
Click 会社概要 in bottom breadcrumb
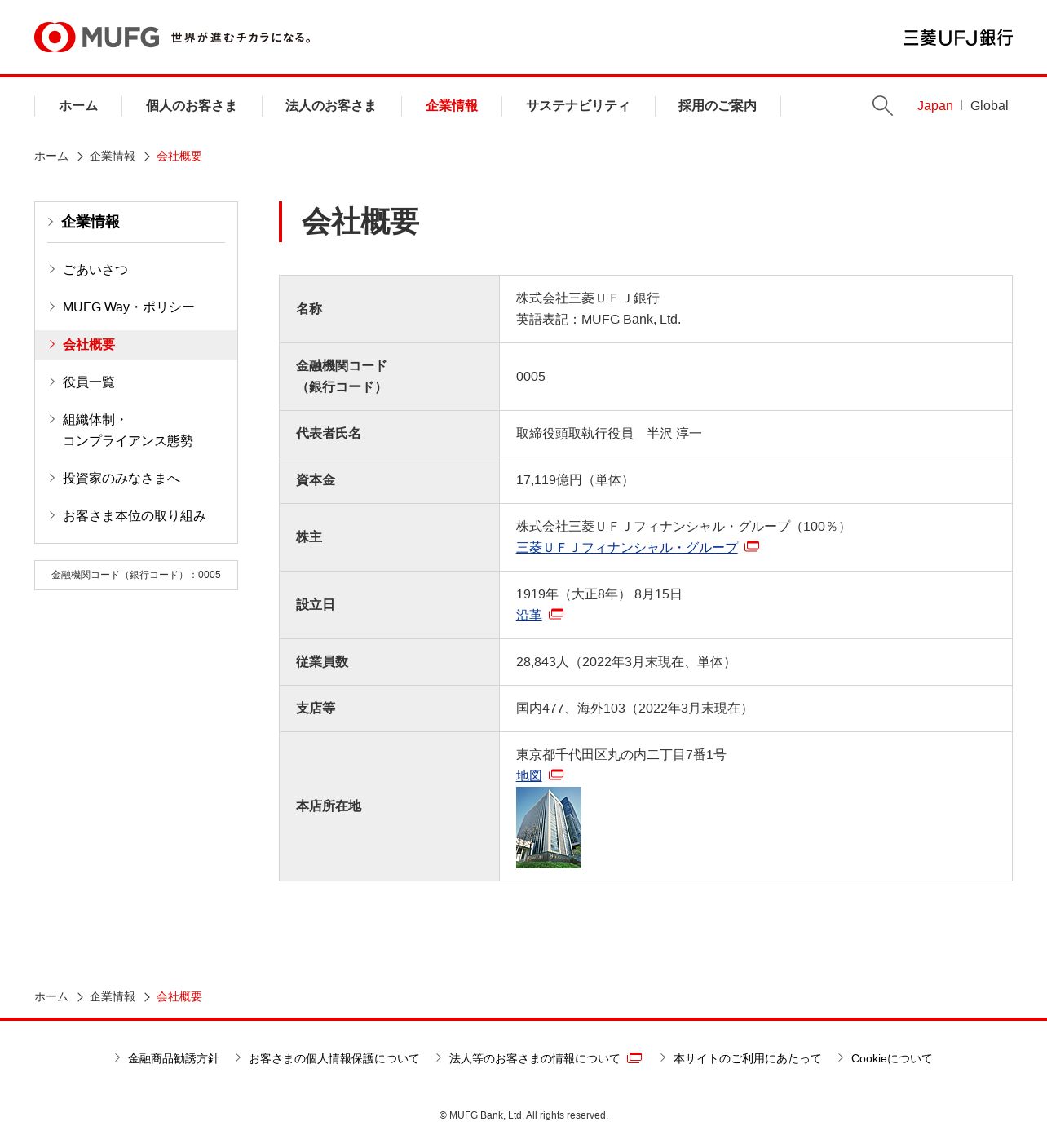(179, 997)
